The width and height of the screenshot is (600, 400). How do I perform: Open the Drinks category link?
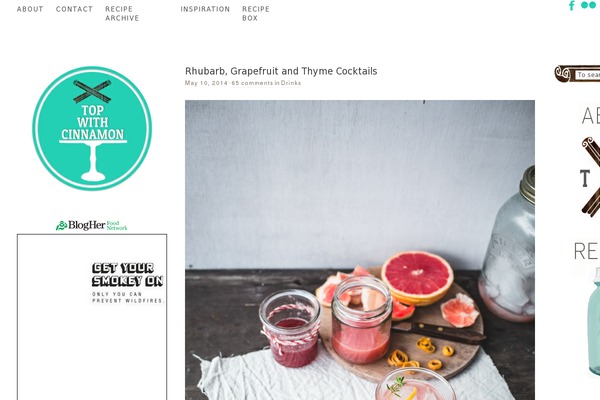(x=291, y=83)
